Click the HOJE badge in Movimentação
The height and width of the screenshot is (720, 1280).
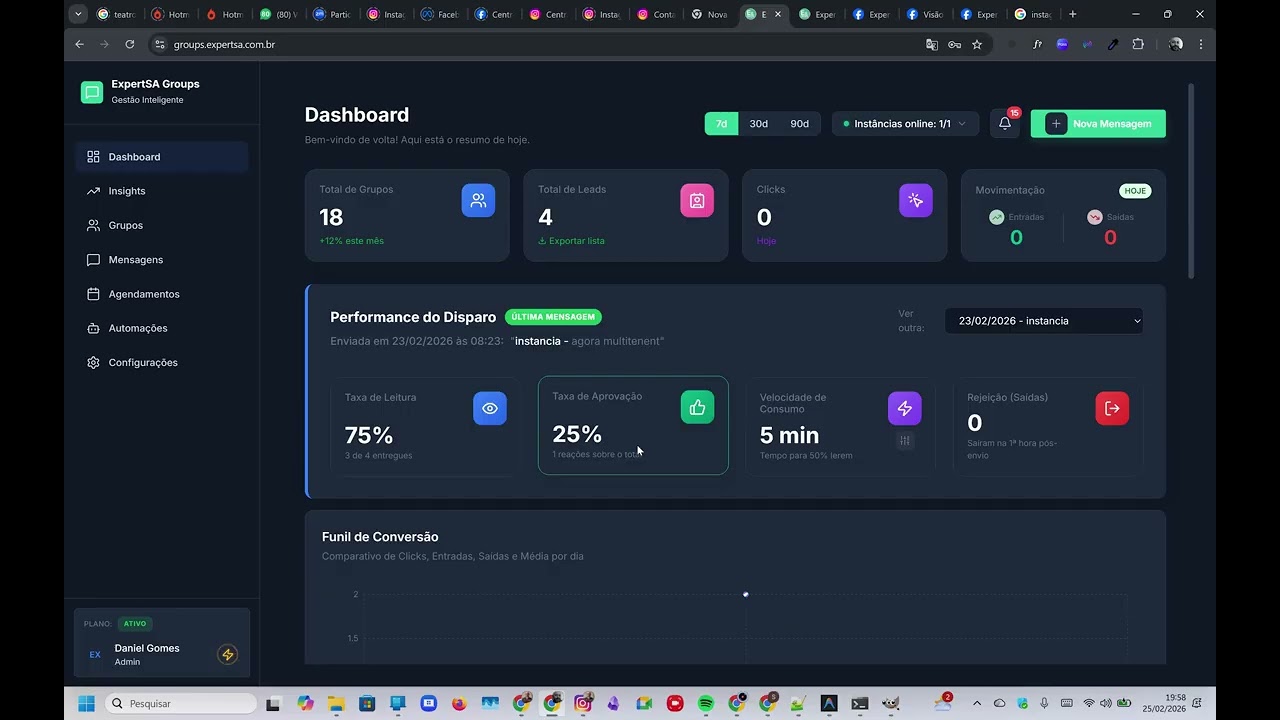click(1135, 190)
